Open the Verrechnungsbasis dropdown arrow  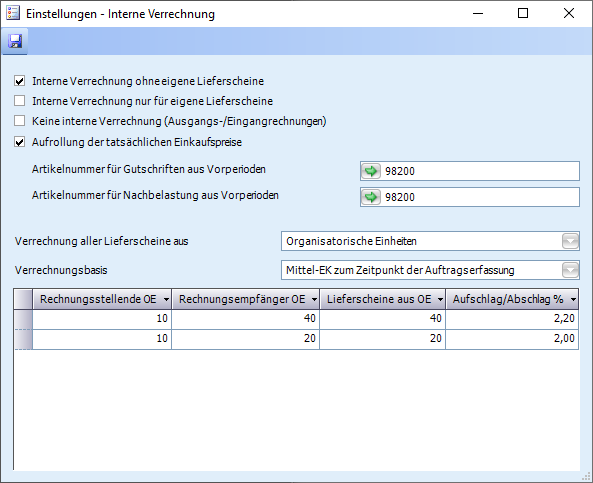(x=570, y=270)
